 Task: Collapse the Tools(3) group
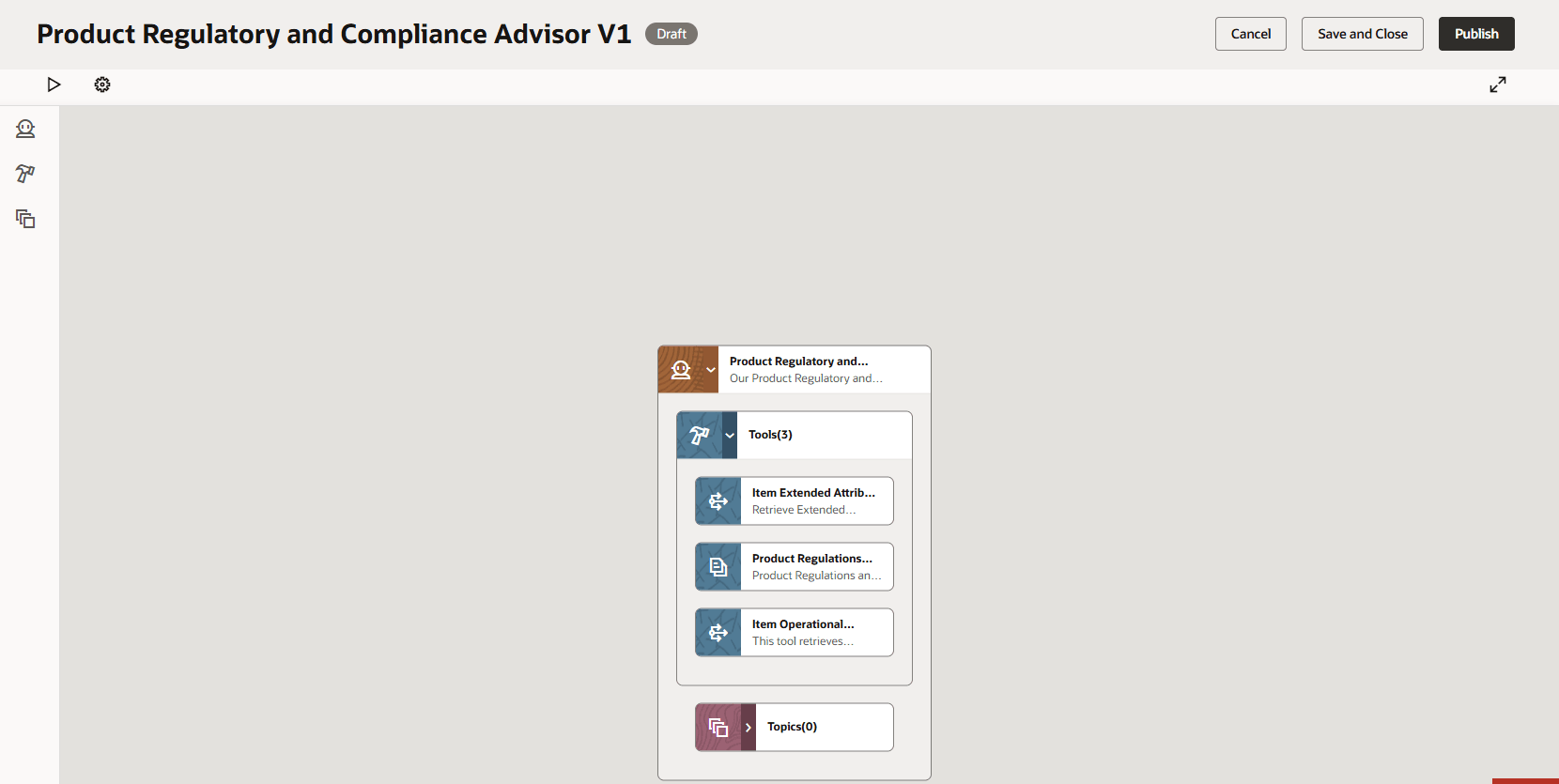(730, 435)
